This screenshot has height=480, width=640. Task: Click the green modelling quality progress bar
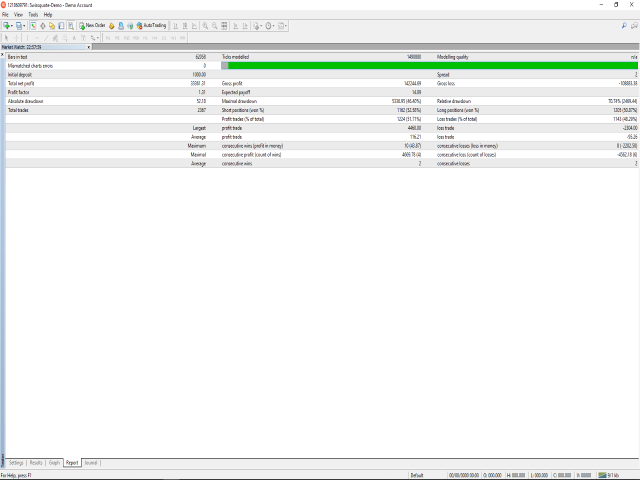click(x=429, y=66)
